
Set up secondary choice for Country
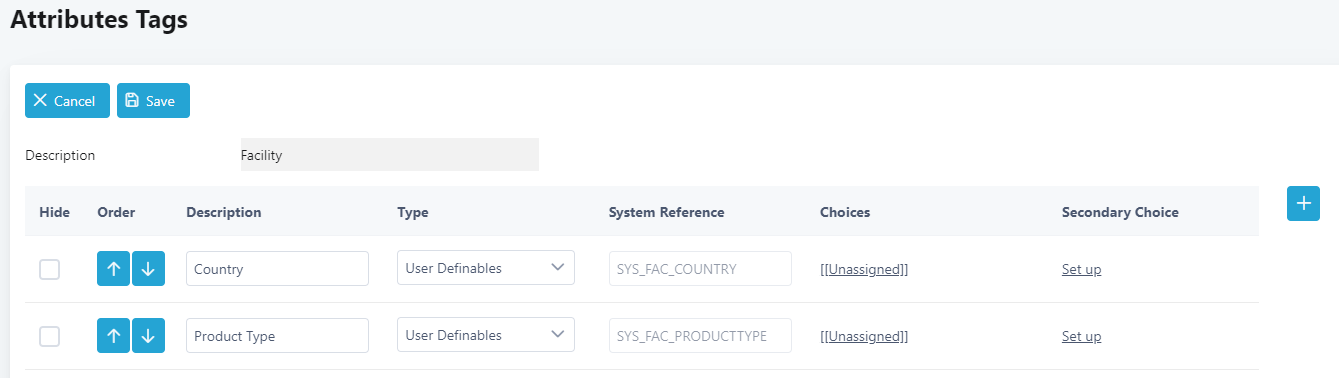[1081, 269]
